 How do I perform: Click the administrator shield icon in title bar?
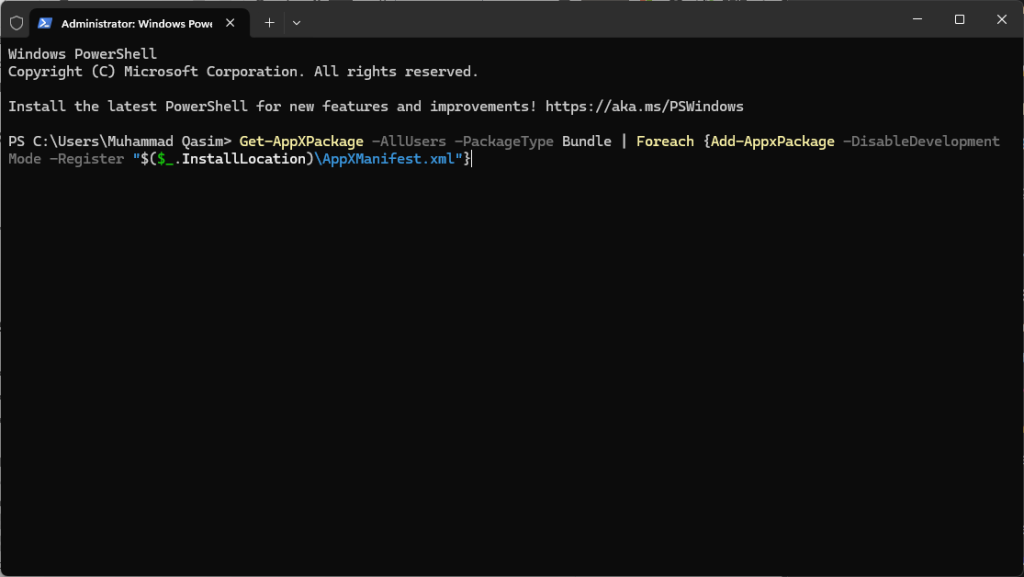16,21
